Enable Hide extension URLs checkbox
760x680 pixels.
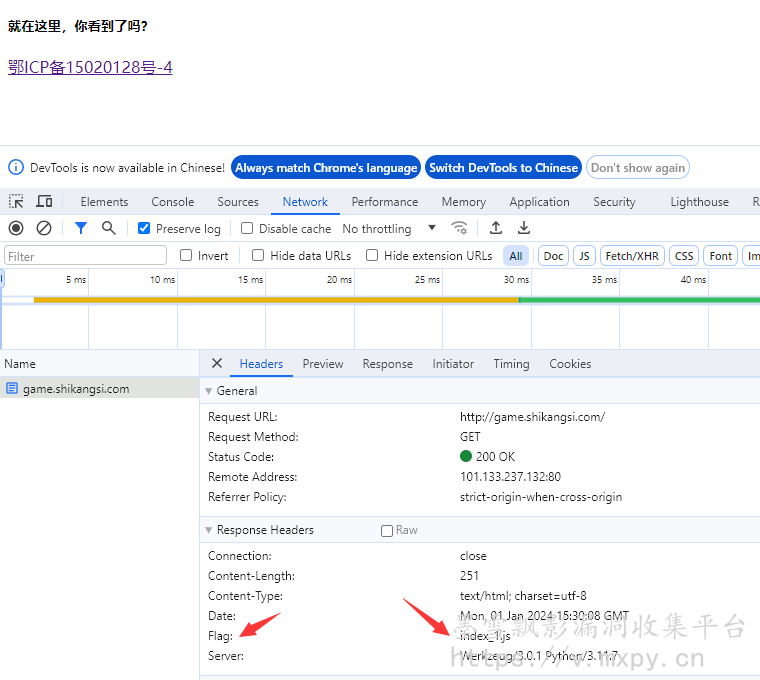coord(372,255)
